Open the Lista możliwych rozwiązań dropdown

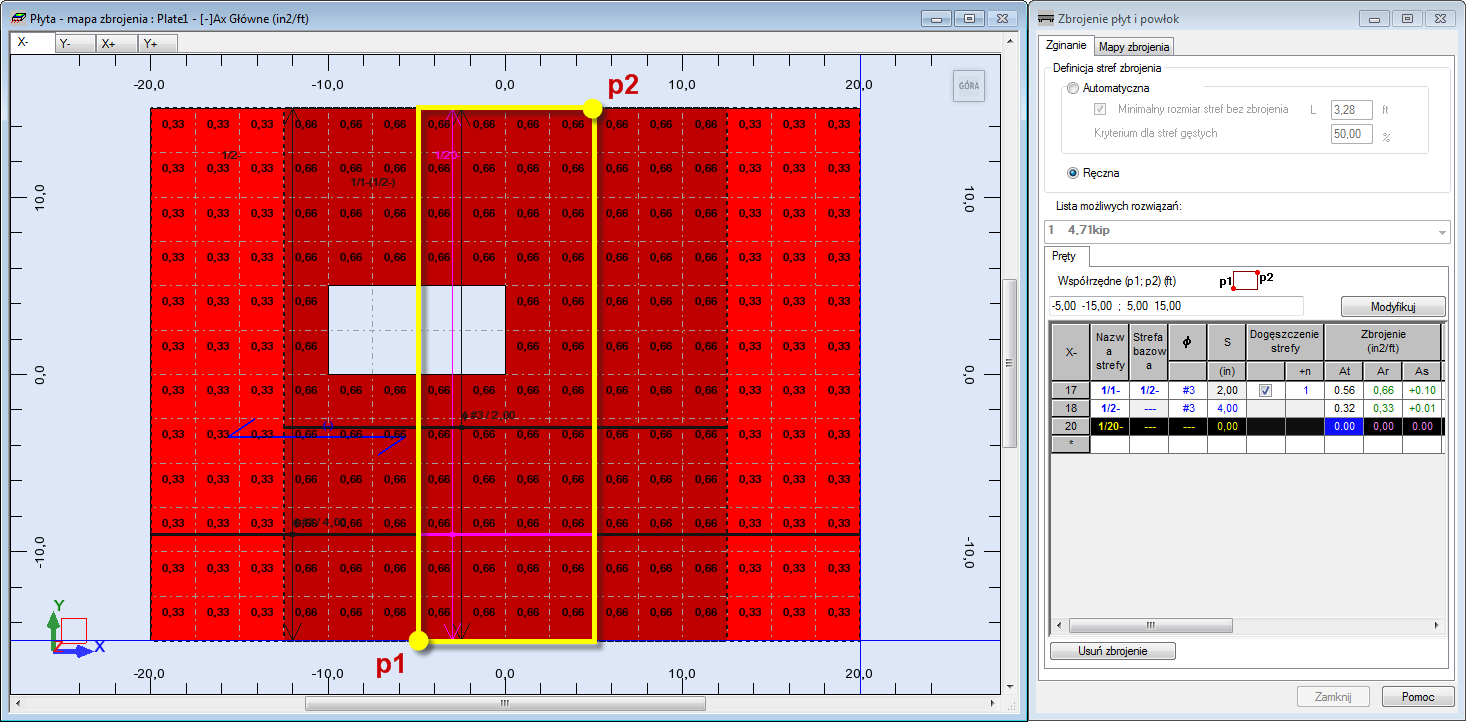pyautogui.click(x=1247, y=231)
